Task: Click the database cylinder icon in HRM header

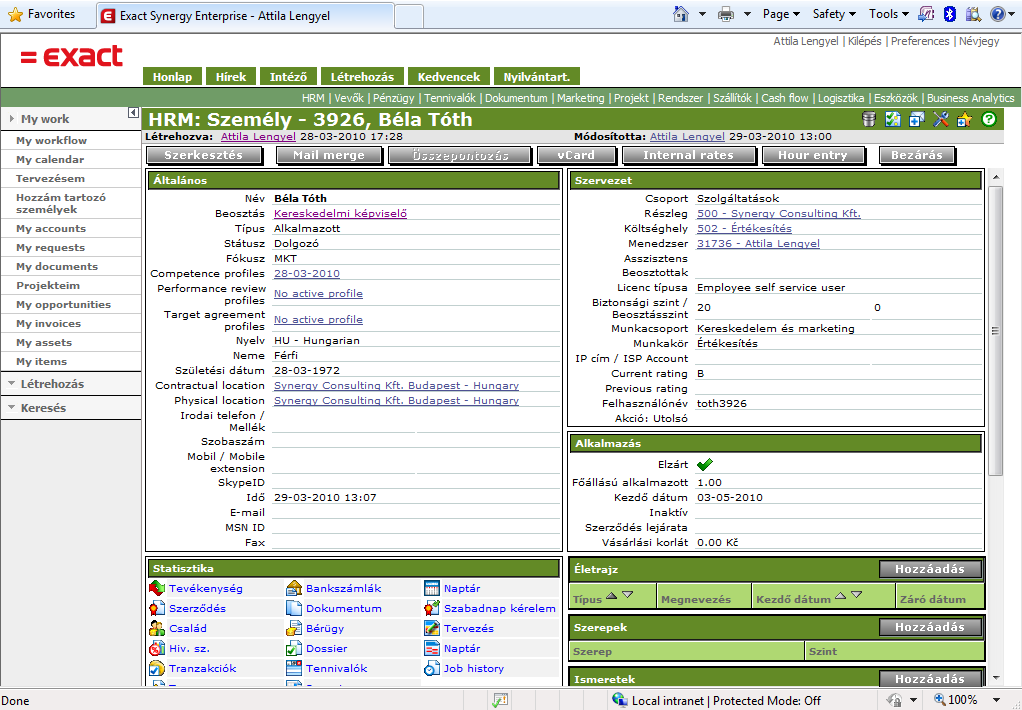Action: pyautogui.click(x=869, y=119)
